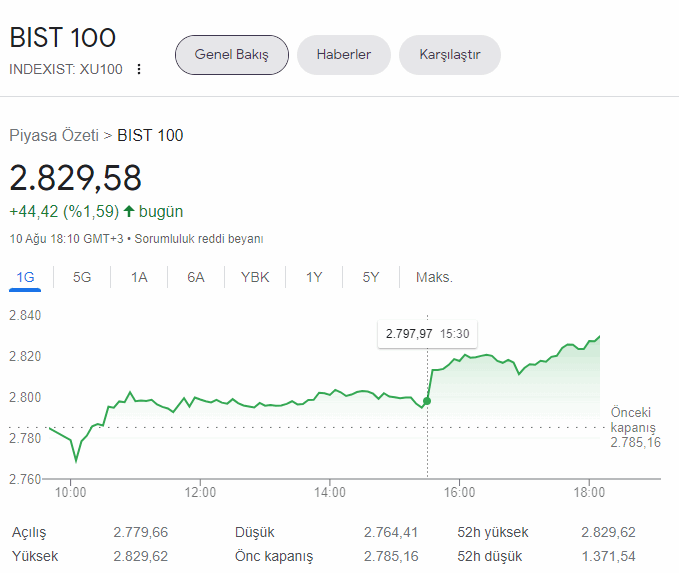Show the 1Y chart range
This screenshot has width=679, height=573.
[x=314, y=277]
